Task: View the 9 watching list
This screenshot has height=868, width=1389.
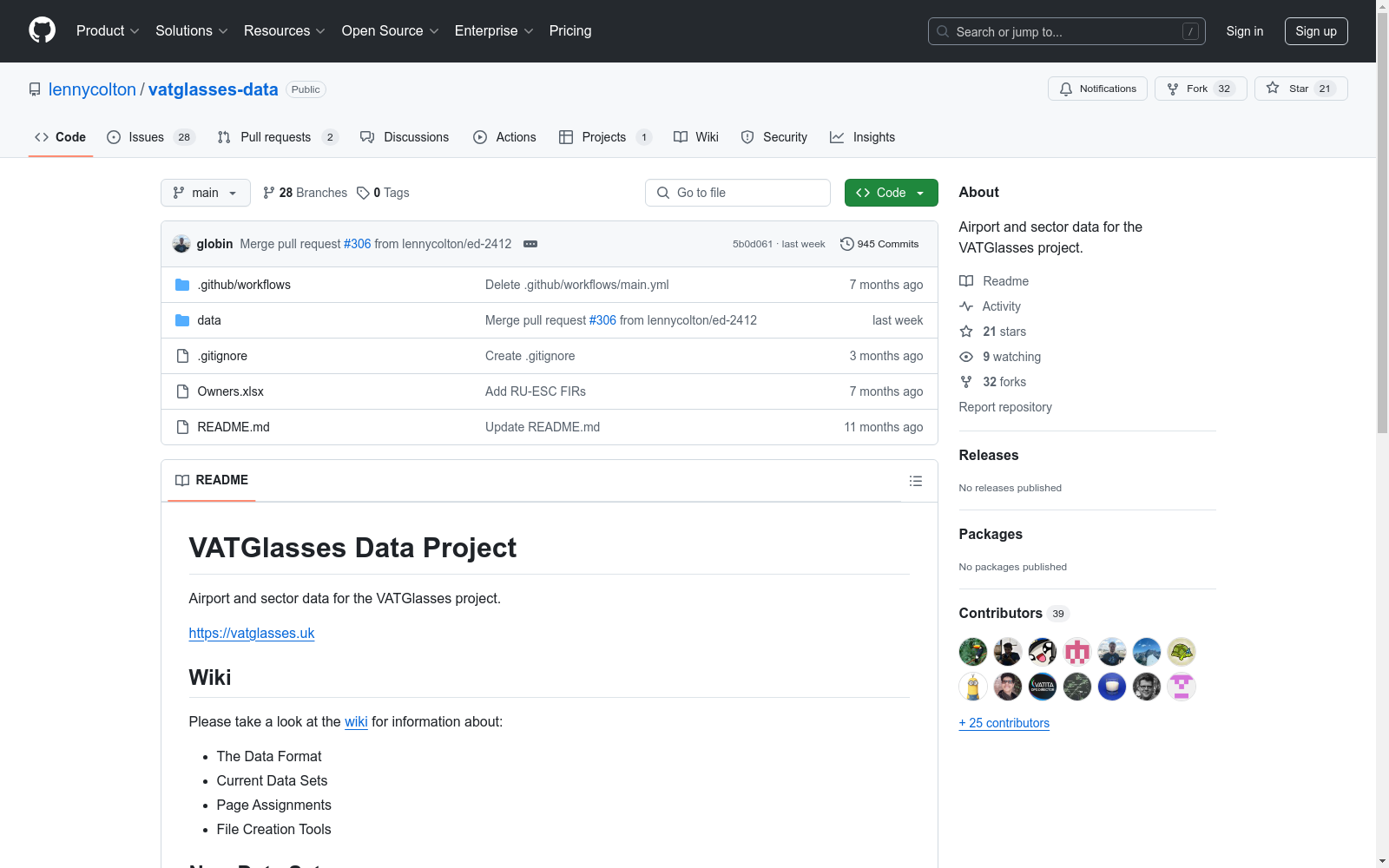Action: tap(1000, 357)
